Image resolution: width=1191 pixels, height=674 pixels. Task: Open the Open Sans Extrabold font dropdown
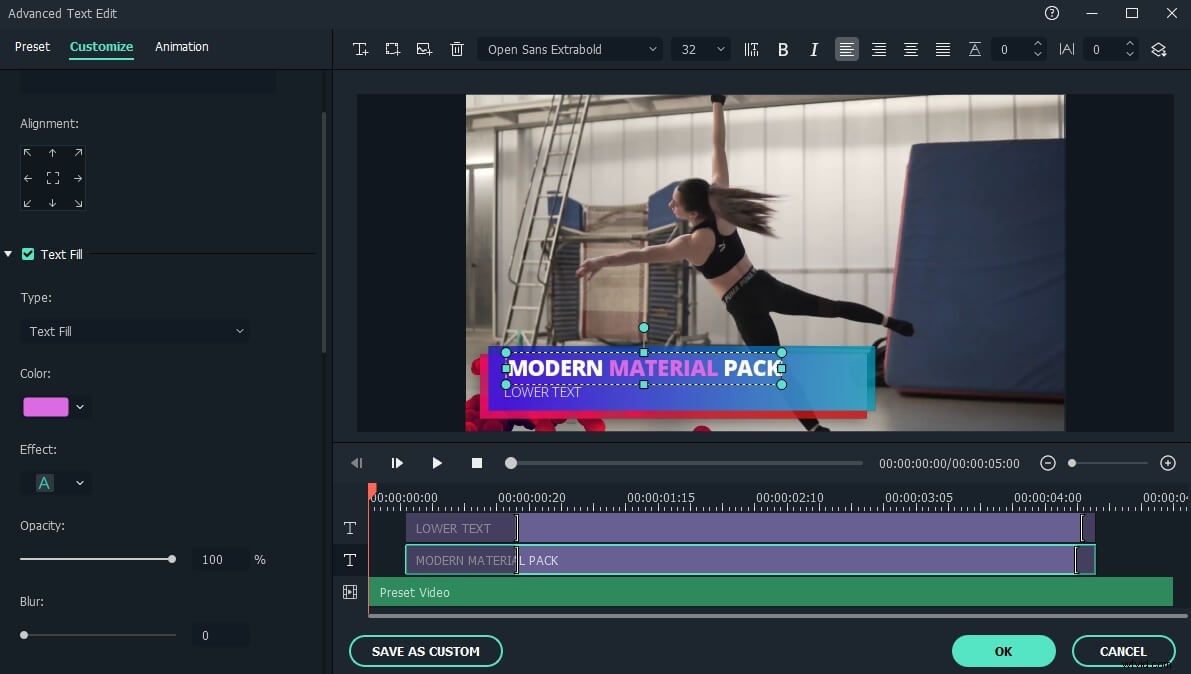click(570, 48)
